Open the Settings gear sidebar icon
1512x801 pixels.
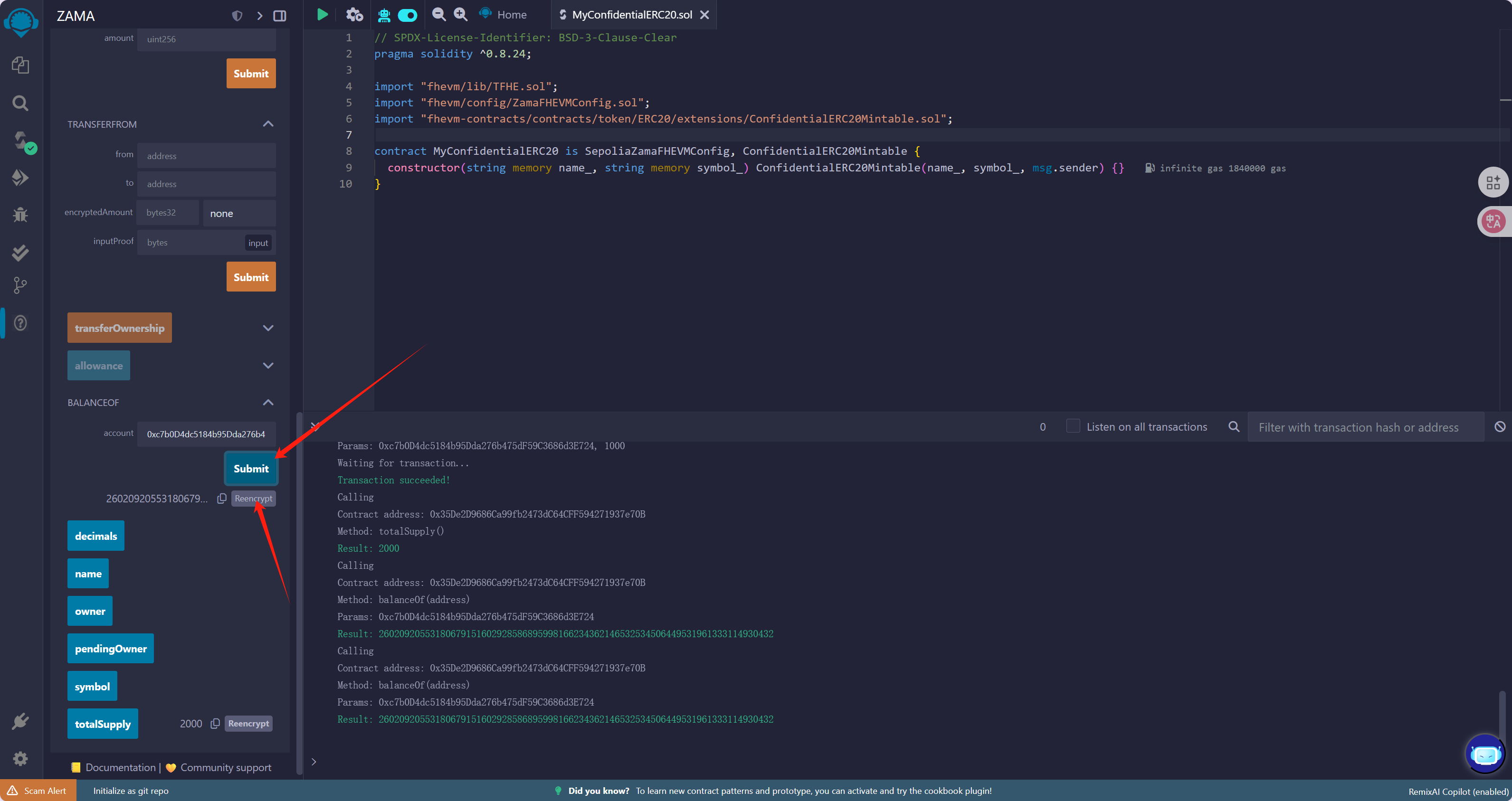(20, 758)
